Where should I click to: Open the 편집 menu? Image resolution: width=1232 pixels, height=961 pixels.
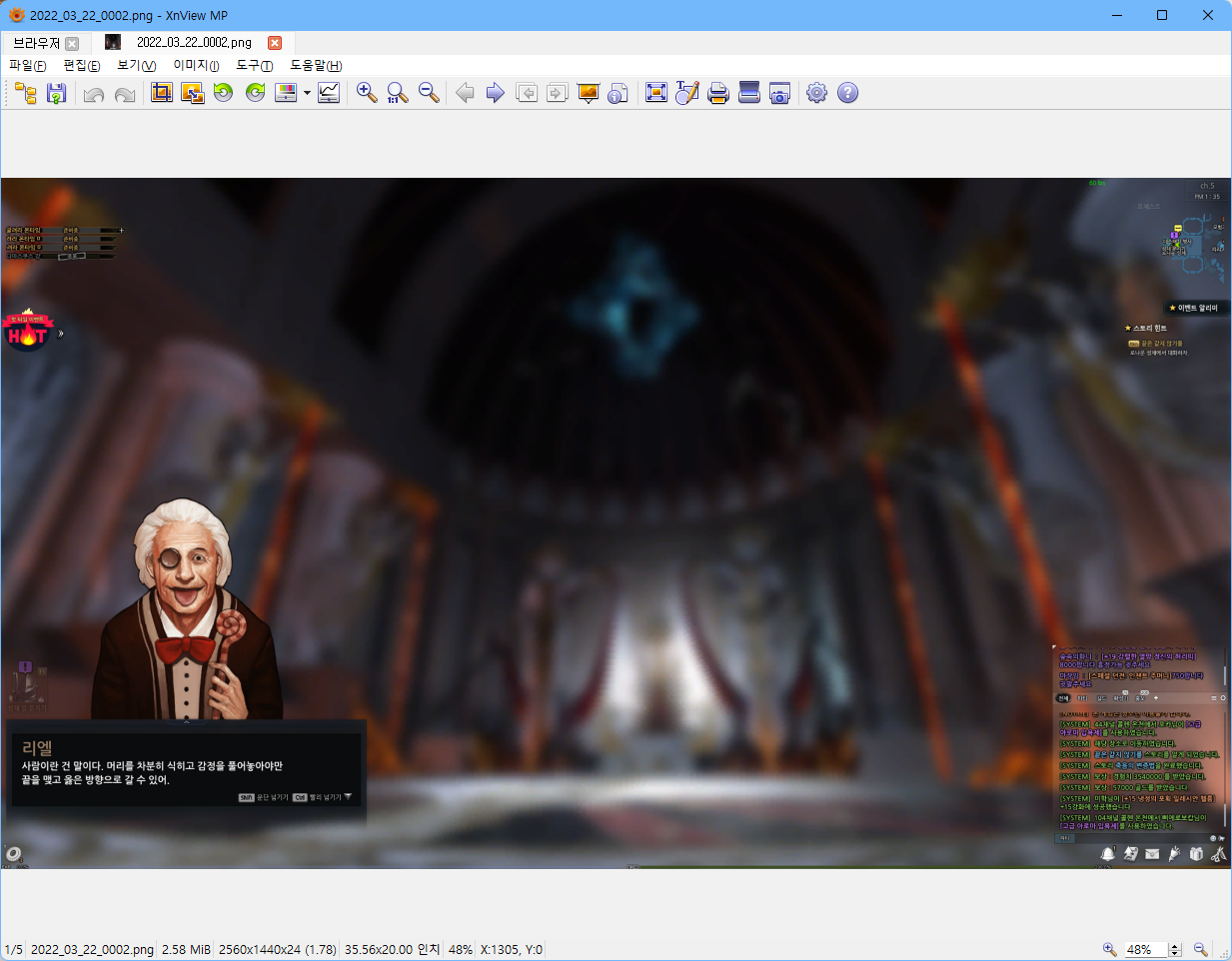pos(82,65)
